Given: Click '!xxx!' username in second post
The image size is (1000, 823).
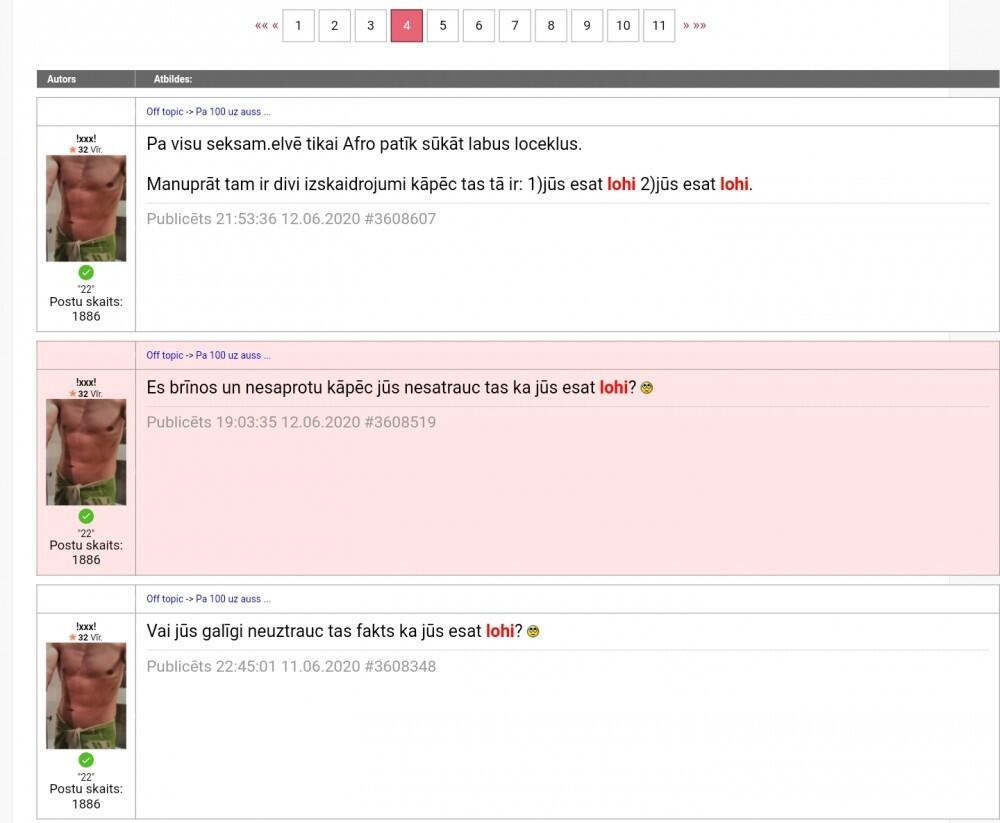Looking at the screenshot, I should [86, 382].
